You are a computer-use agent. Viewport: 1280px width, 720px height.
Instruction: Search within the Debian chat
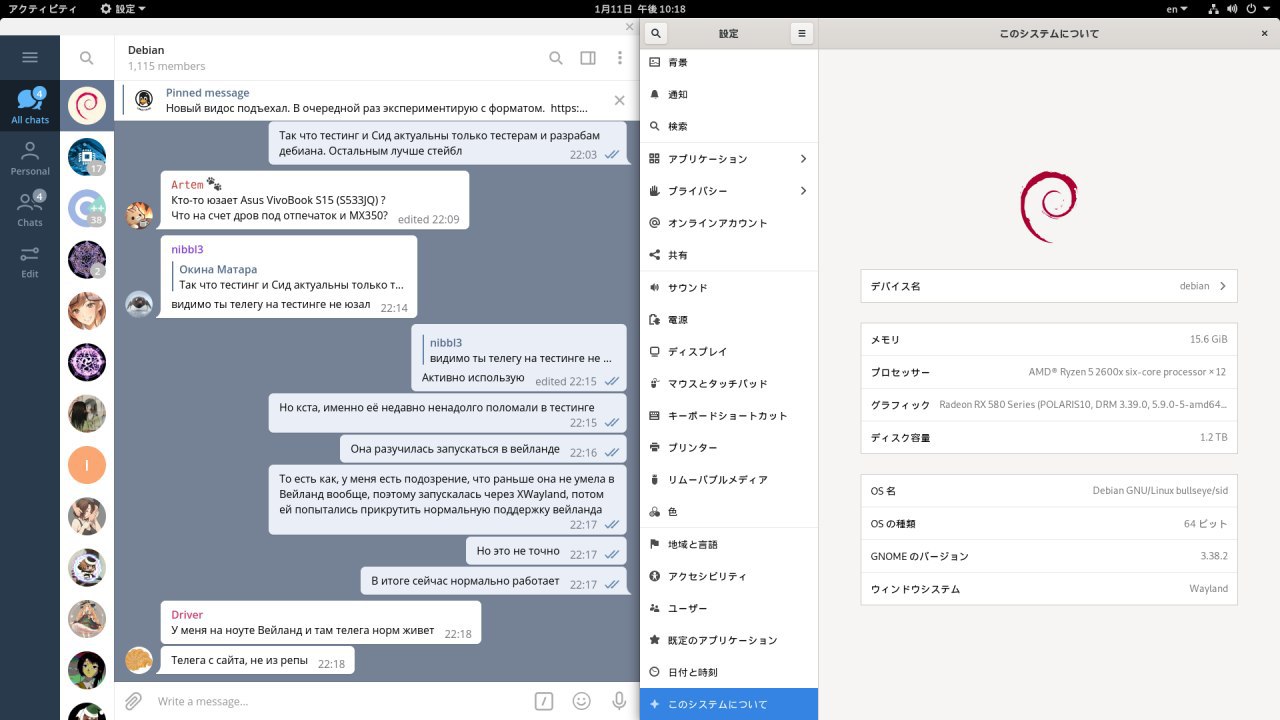pos(556,58)
